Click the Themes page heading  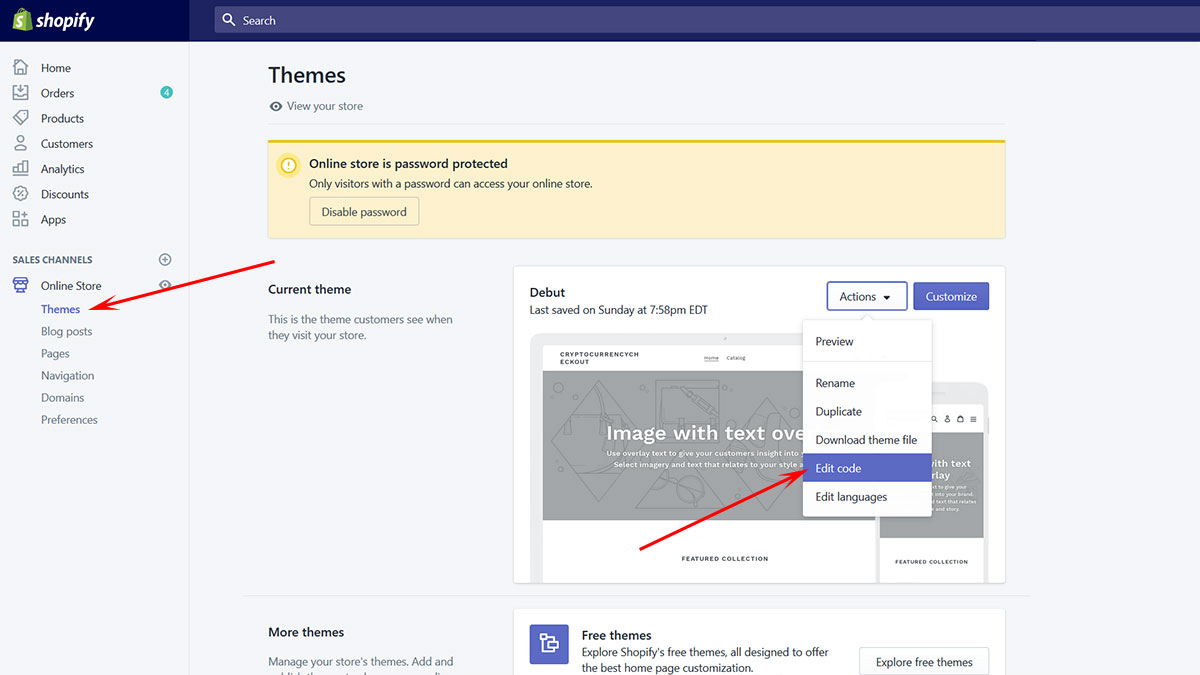307,76
